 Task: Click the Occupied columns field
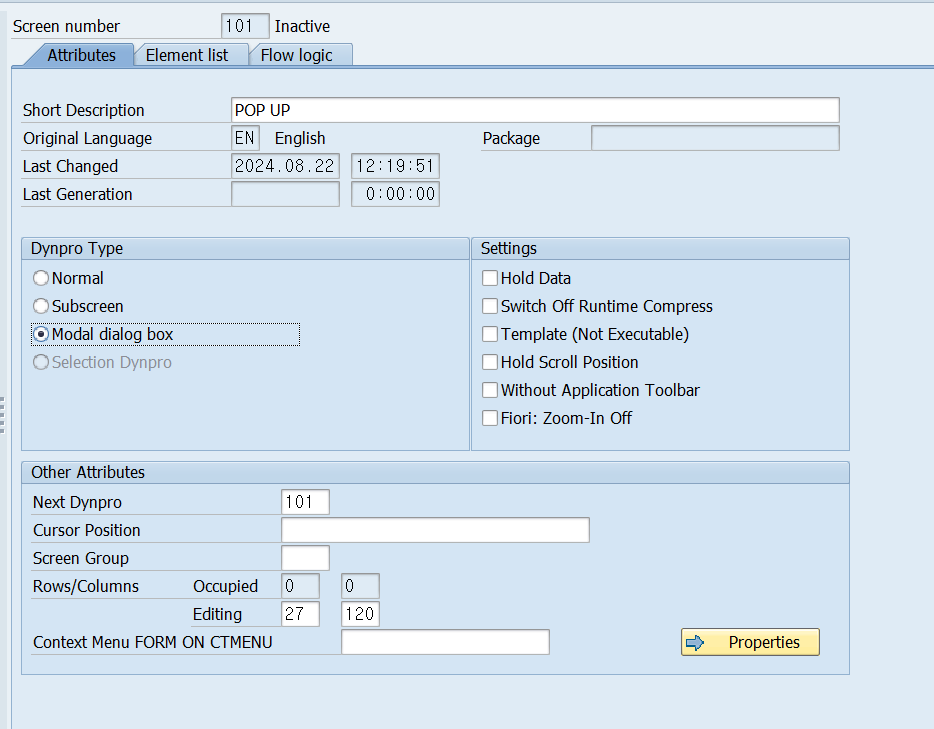[360, 586]
